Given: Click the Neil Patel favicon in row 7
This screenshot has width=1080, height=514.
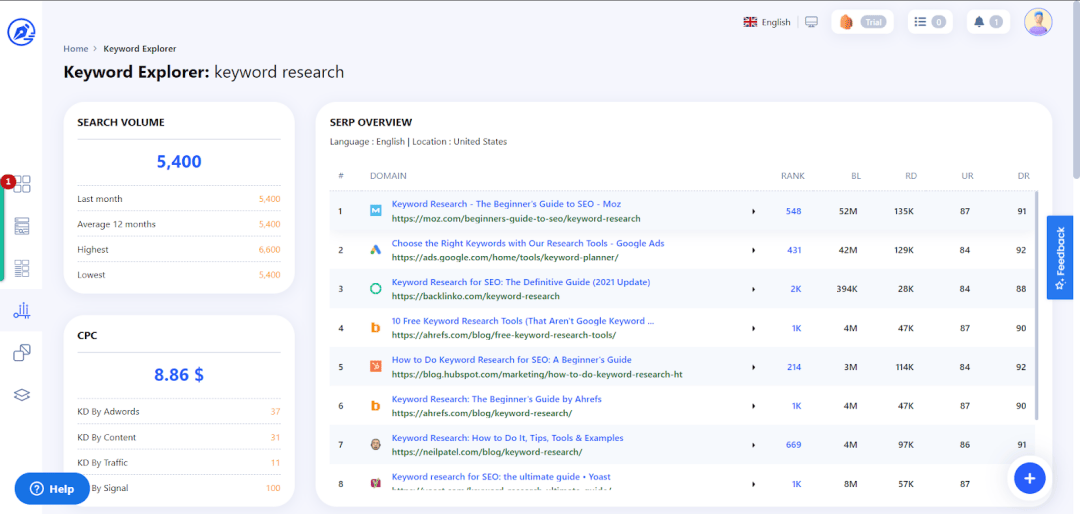Looking at the screenshot, I should tap(375, 444).
